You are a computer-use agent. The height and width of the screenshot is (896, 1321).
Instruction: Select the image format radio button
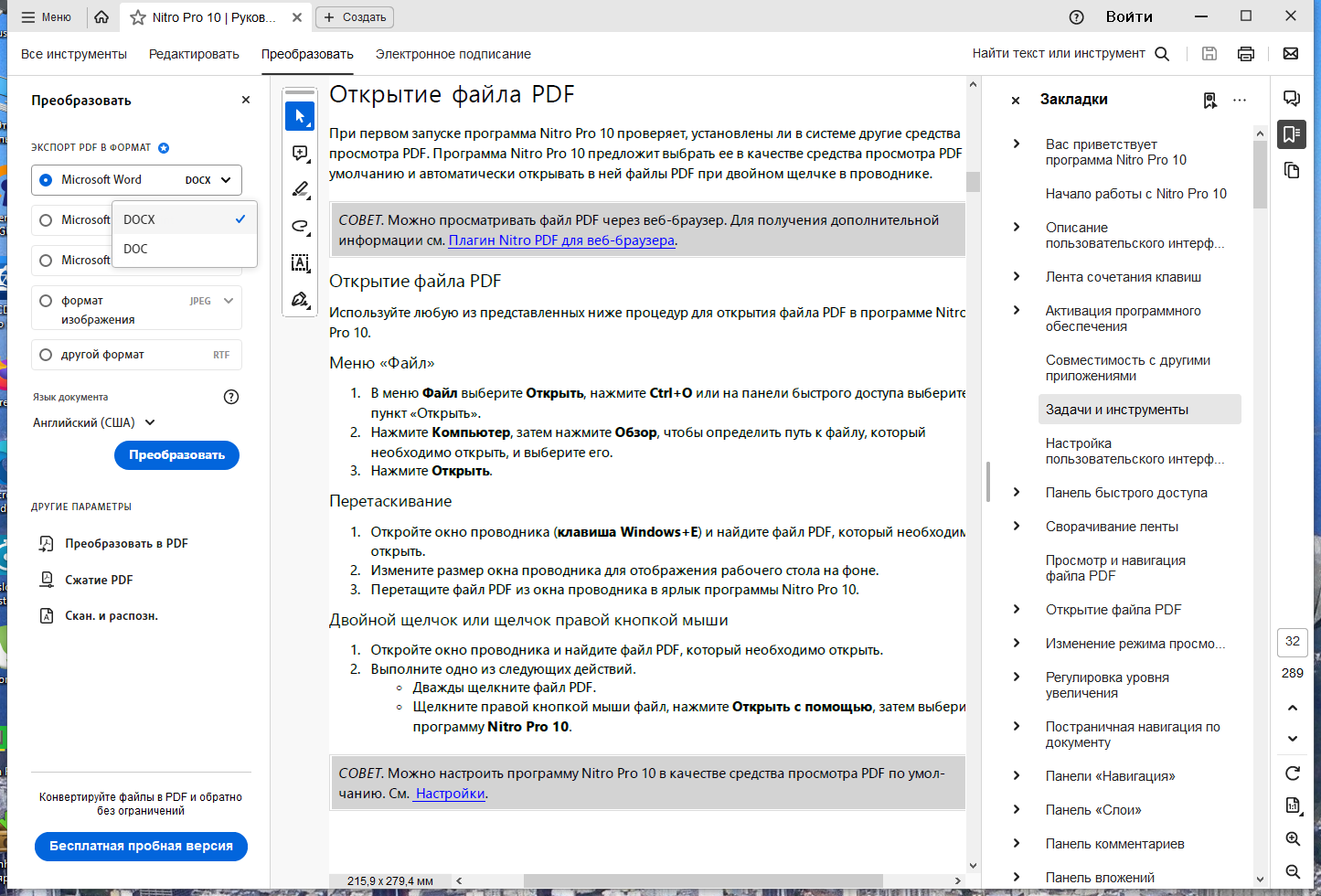46,301
